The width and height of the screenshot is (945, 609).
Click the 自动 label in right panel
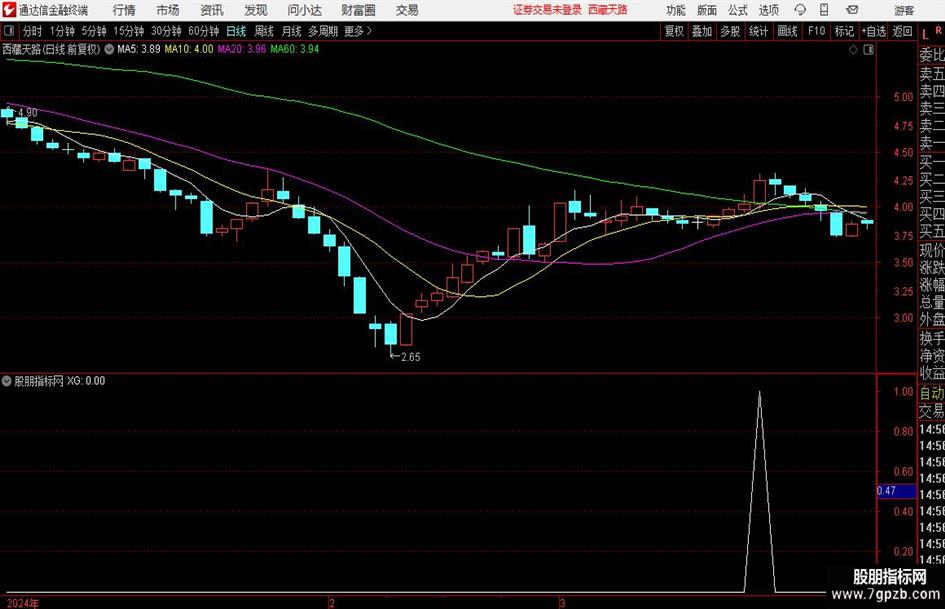(x=932, y=393)
